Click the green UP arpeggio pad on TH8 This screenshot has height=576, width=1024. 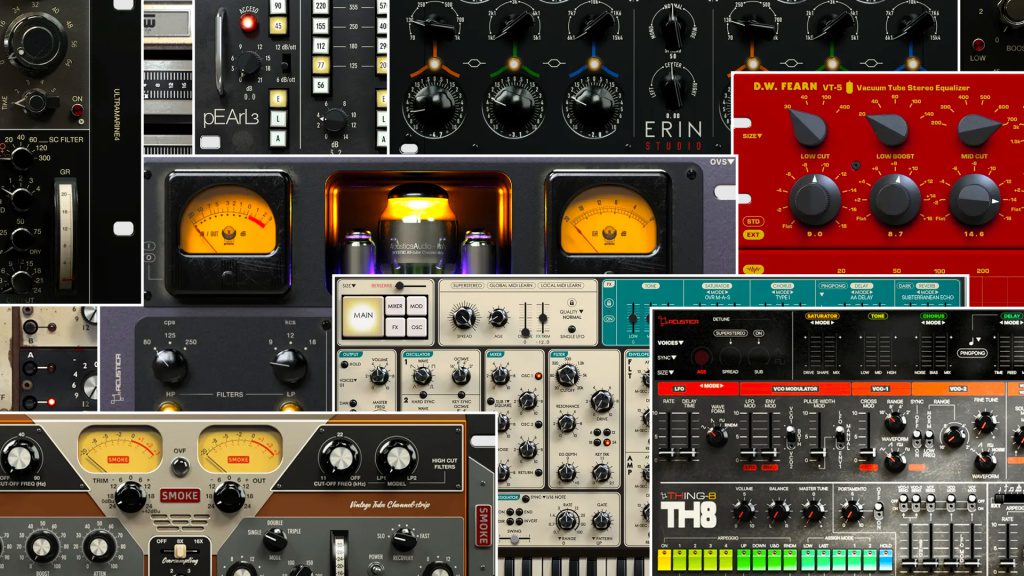click(x=744, y=560)
